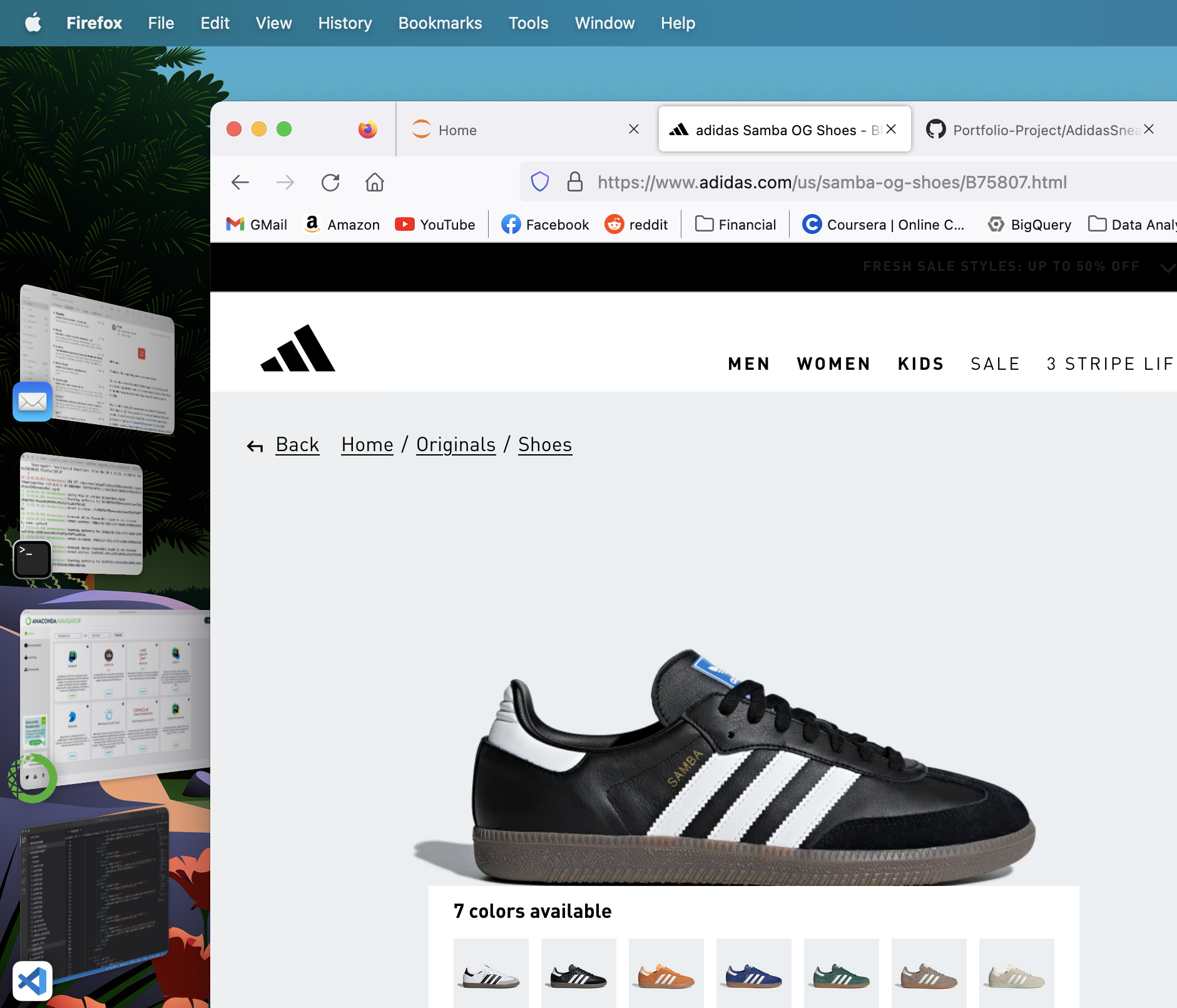Click the address bar URL field
This screenshot has height=1008, width=1177.
click(x=832, y=183)
